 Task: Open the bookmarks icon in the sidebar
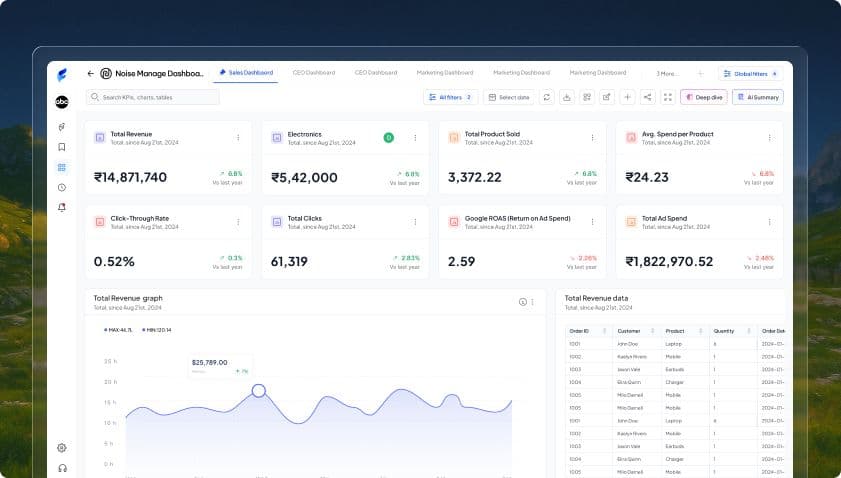pyautogui.click(x=62, y=147)
